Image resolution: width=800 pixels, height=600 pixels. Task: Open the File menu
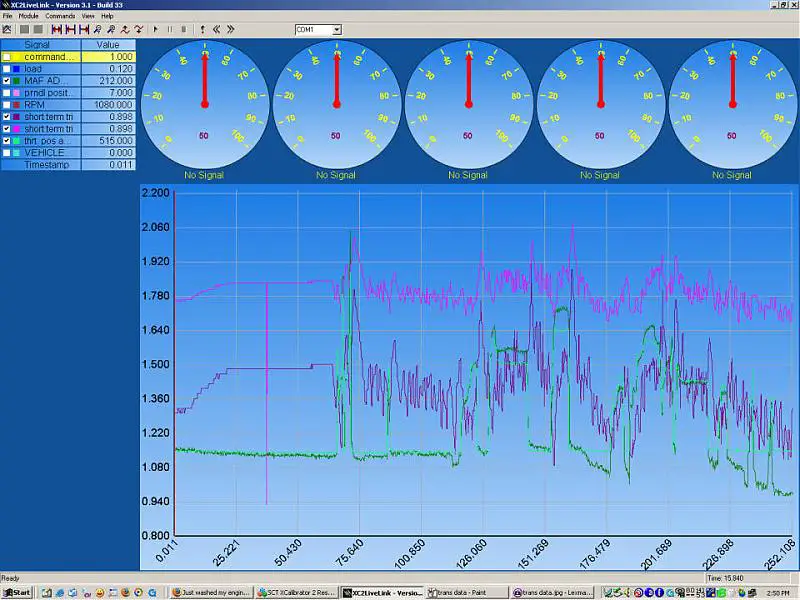tap(8, 16)
